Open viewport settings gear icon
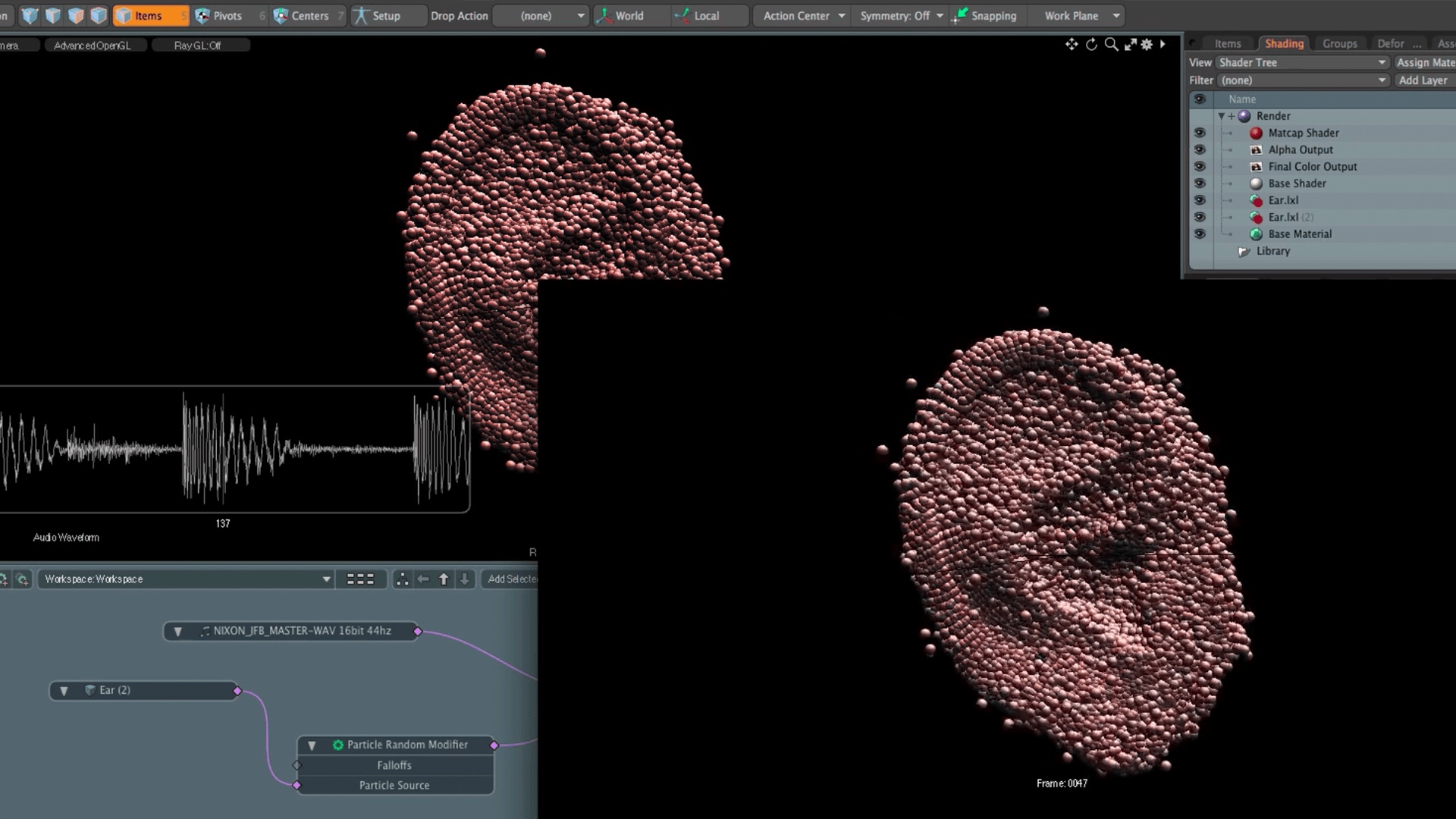1456x819 pixels. [1147, 45]
